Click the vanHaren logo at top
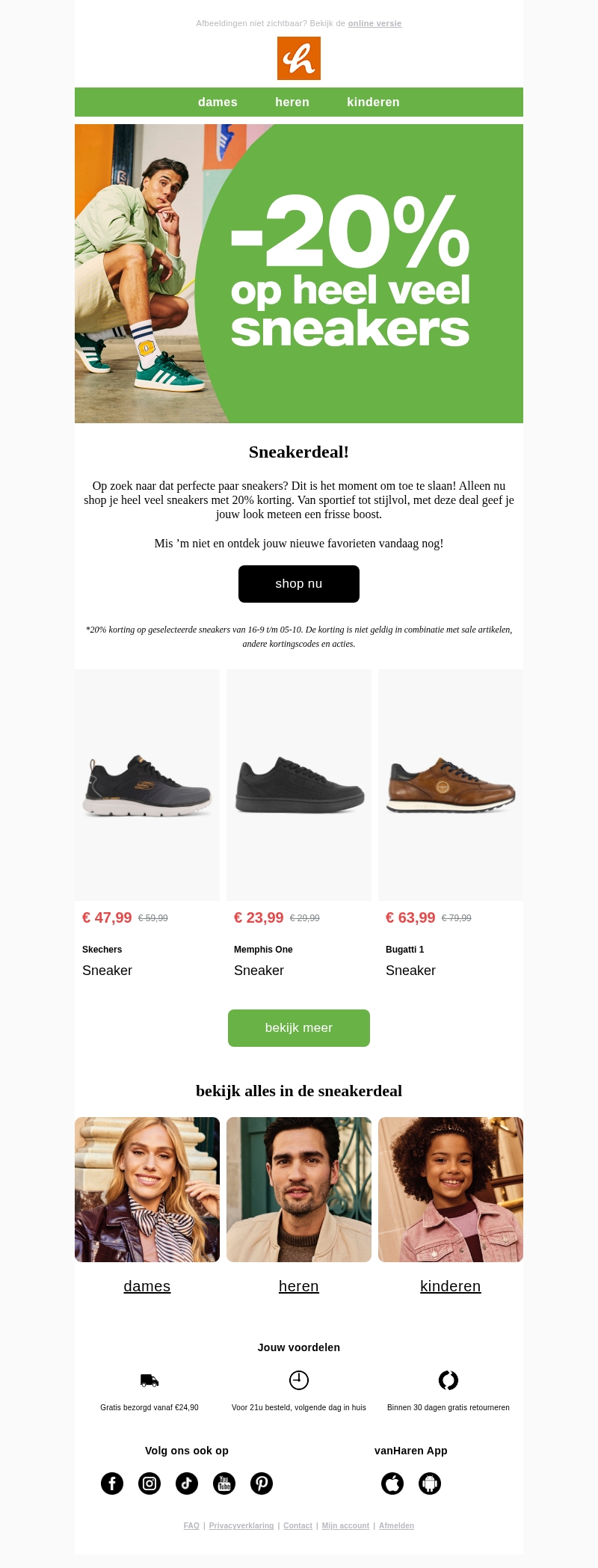The width and height of the screenshot is (598, 1568). (299, 58)
